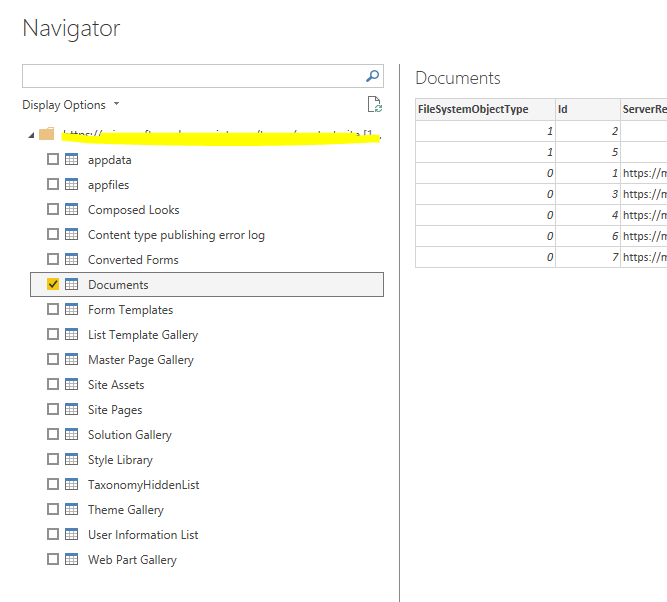Tick the Content type publishing error log checkbox

click(x=53, y=234)
